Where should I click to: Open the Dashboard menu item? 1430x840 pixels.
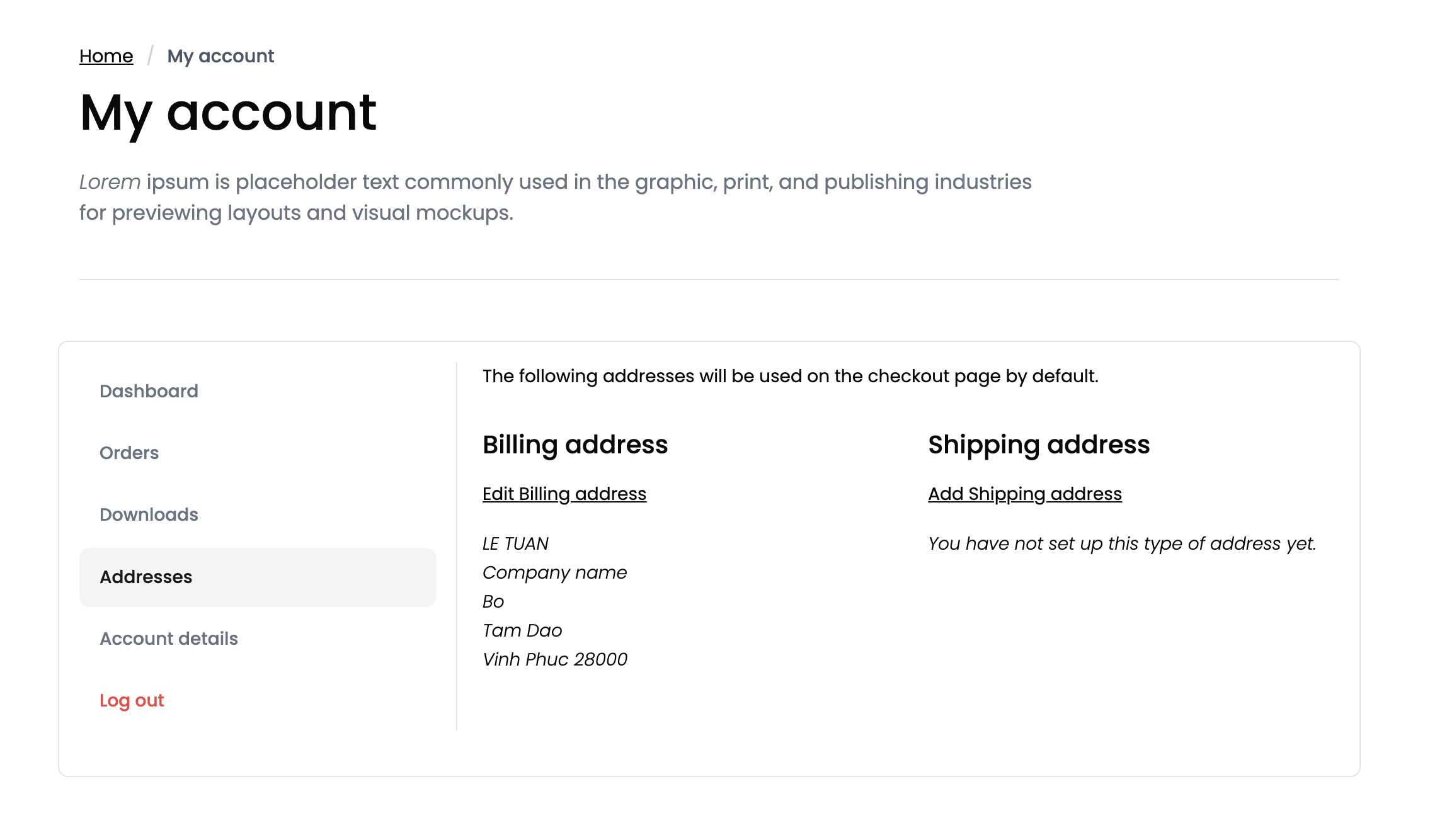point(149,391)
